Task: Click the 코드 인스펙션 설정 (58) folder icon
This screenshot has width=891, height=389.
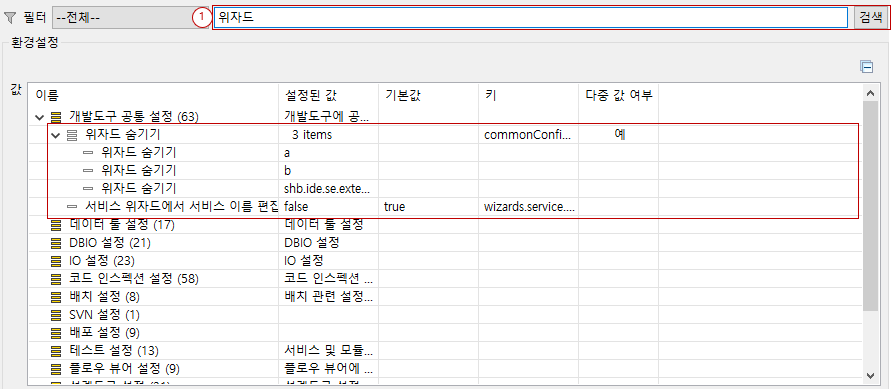Action: click(56, 279)
